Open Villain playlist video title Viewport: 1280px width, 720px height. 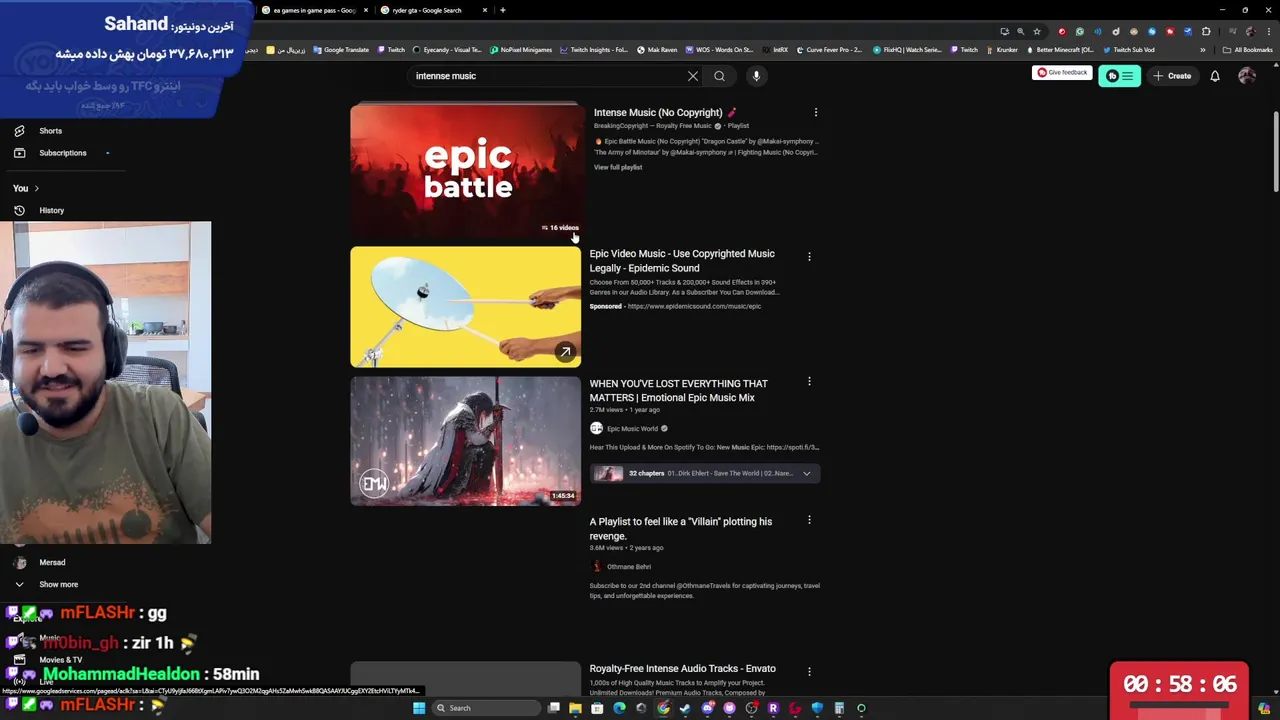tap(681, 528)
